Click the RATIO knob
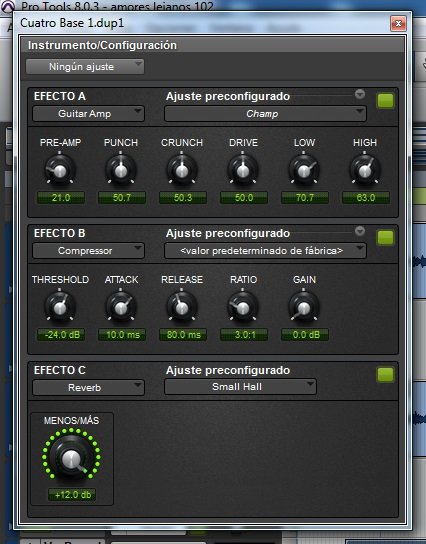Viewport: 426px width, 544px height. pyautogui.click(x=243, y=307)
